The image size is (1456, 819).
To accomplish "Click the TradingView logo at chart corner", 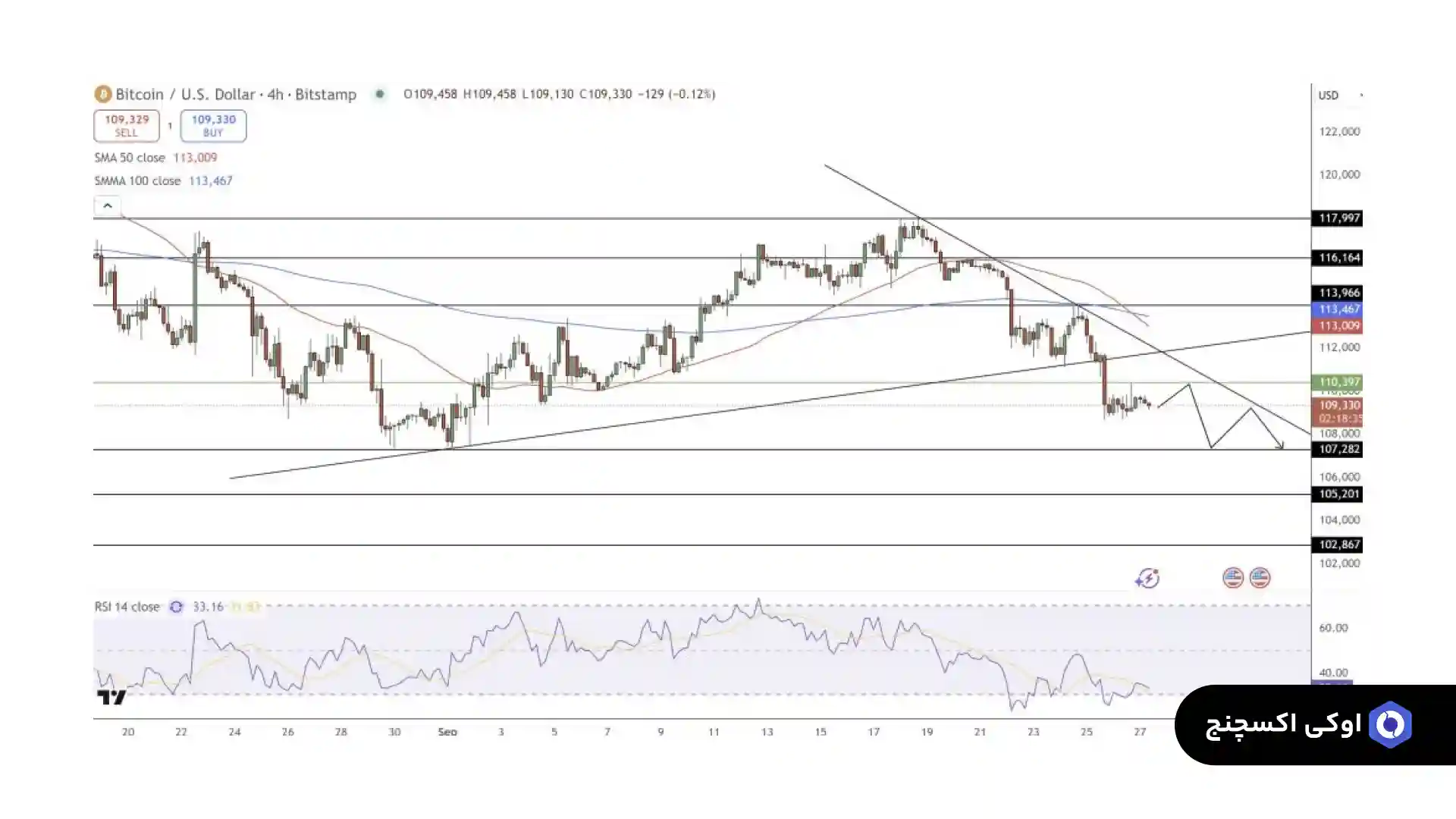I will 111,698.
